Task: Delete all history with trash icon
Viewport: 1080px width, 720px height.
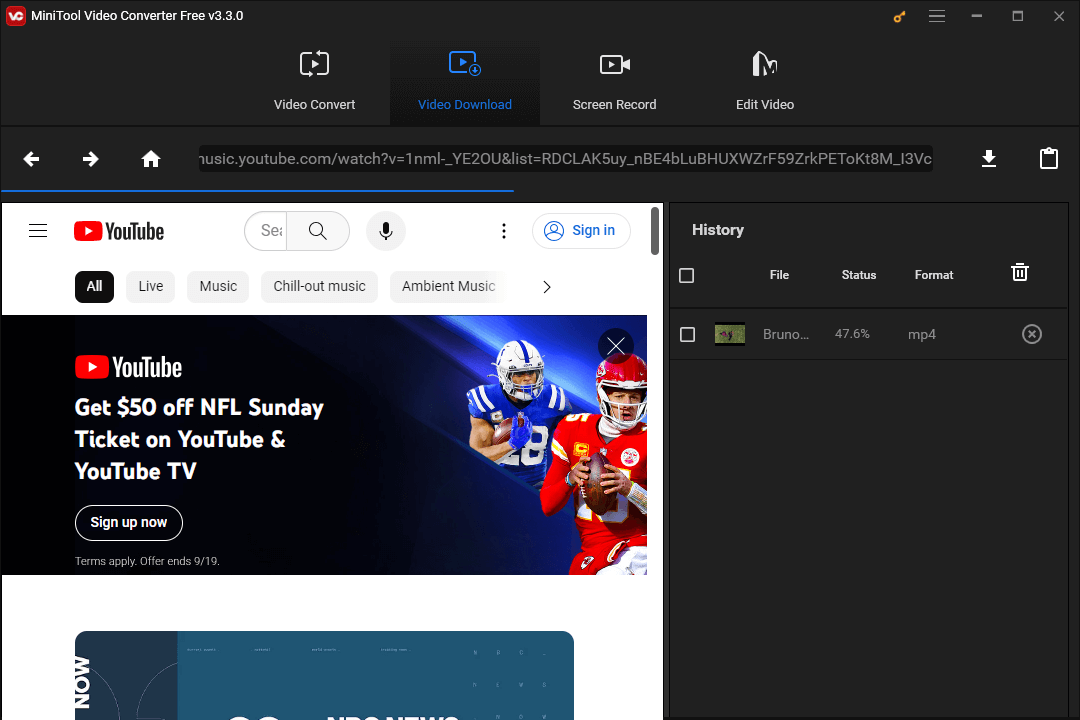Action: click(x=1019, y=272)
